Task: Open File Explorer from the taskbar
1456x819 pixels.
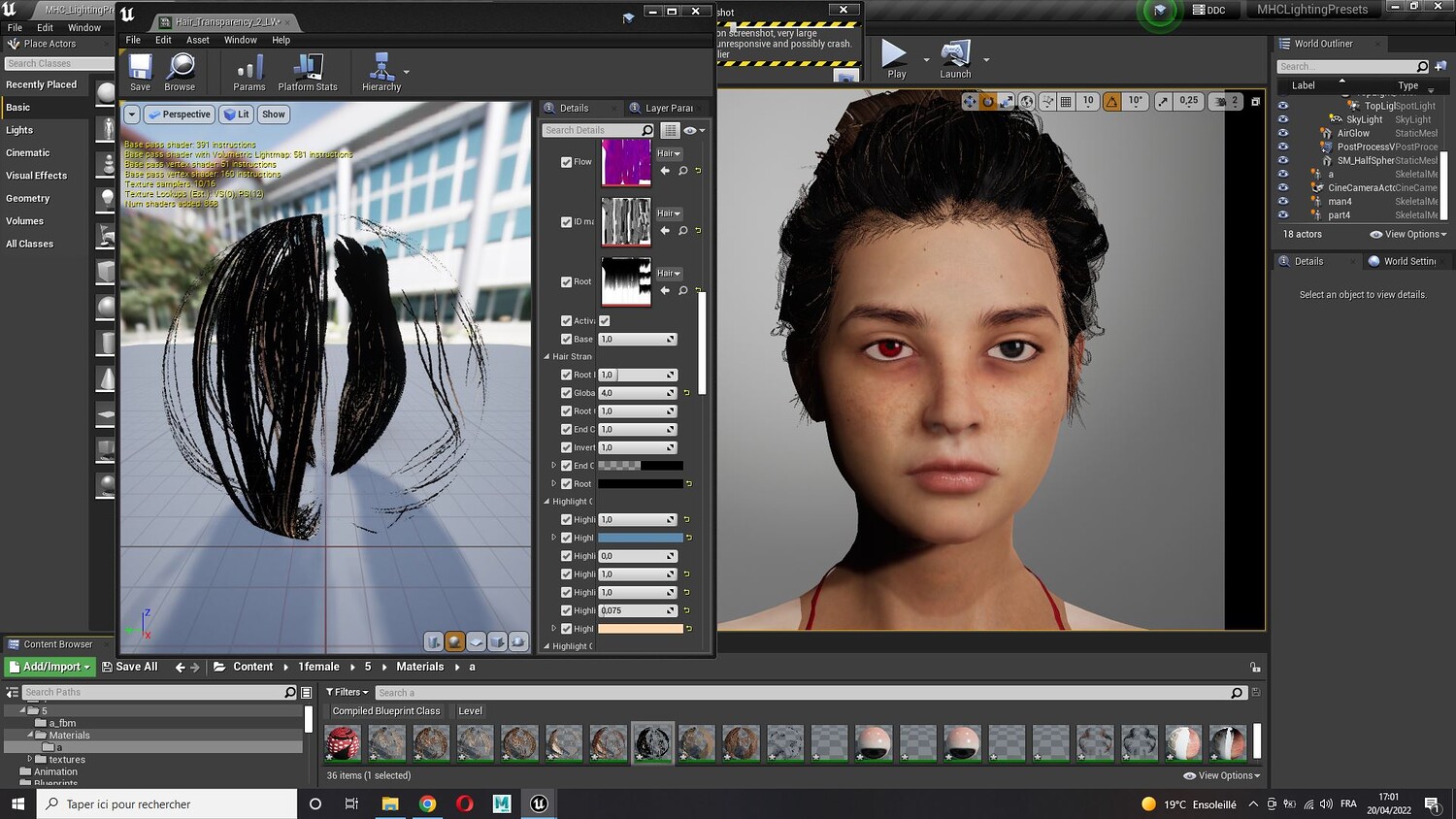Action: click(390, 803)
